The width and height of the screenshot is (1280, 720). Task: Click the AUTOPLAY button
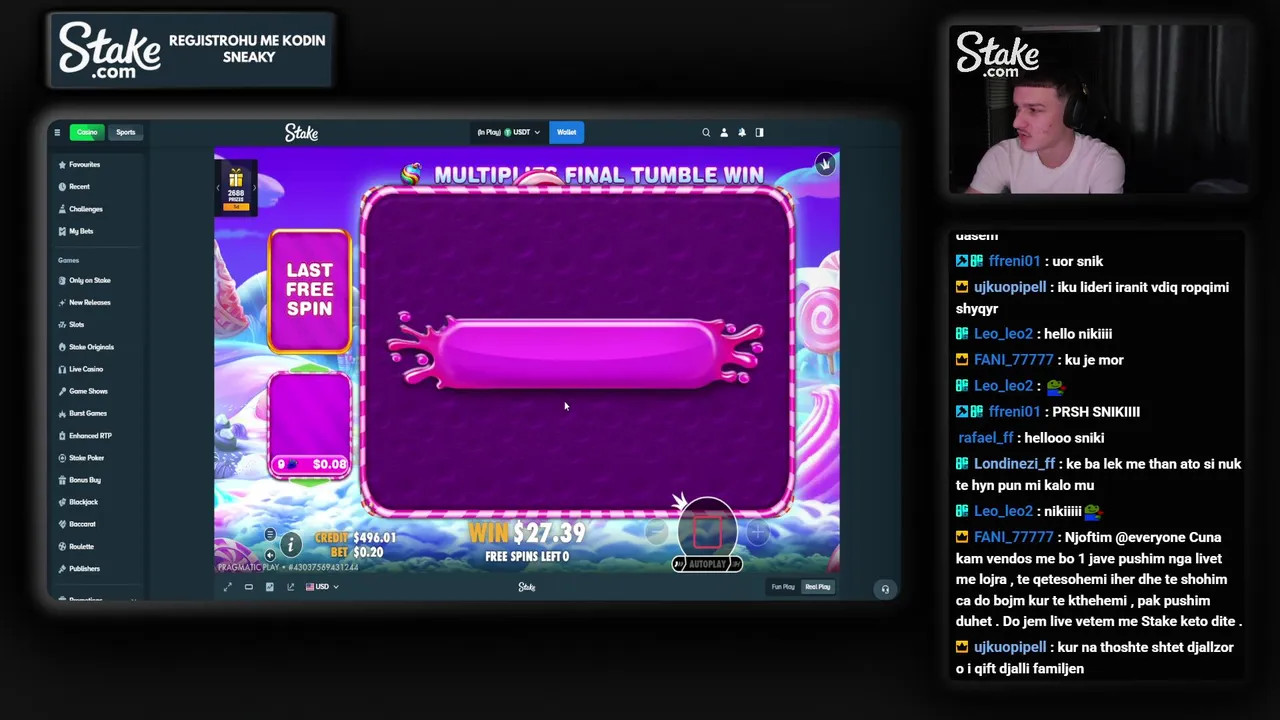pos(707,564)
